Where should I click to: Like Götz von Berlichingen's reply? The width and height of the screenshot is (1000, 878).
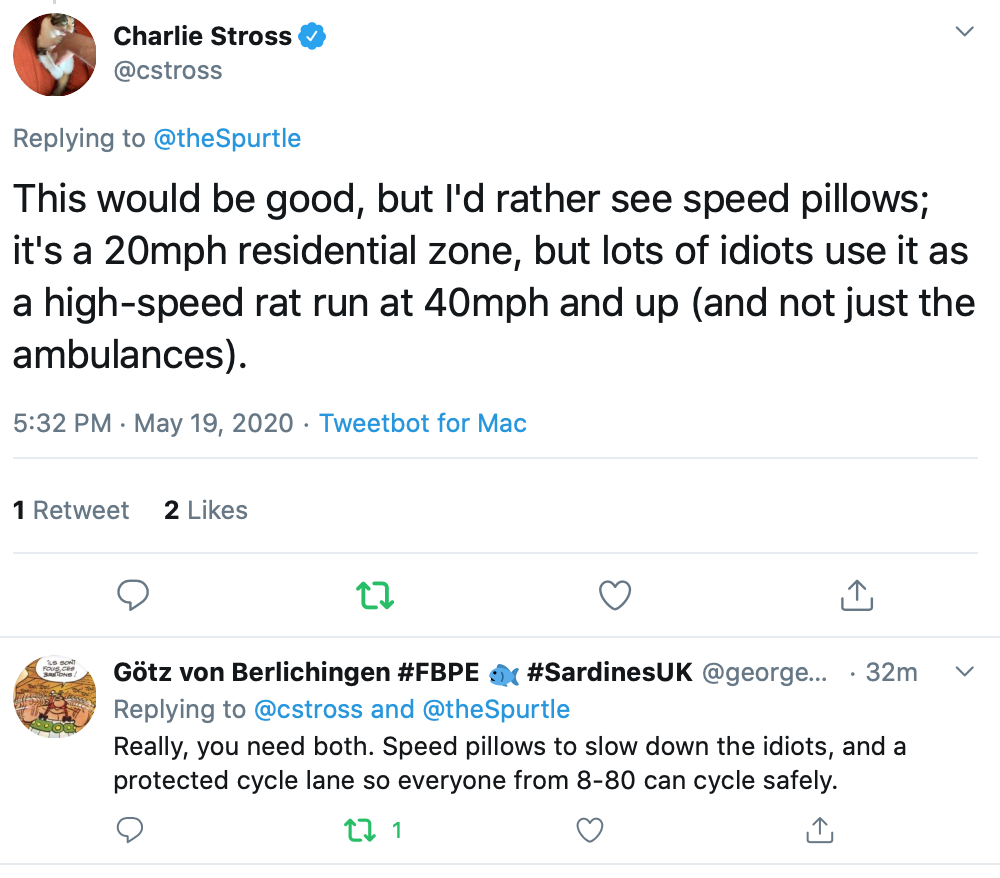pos(589,830)
